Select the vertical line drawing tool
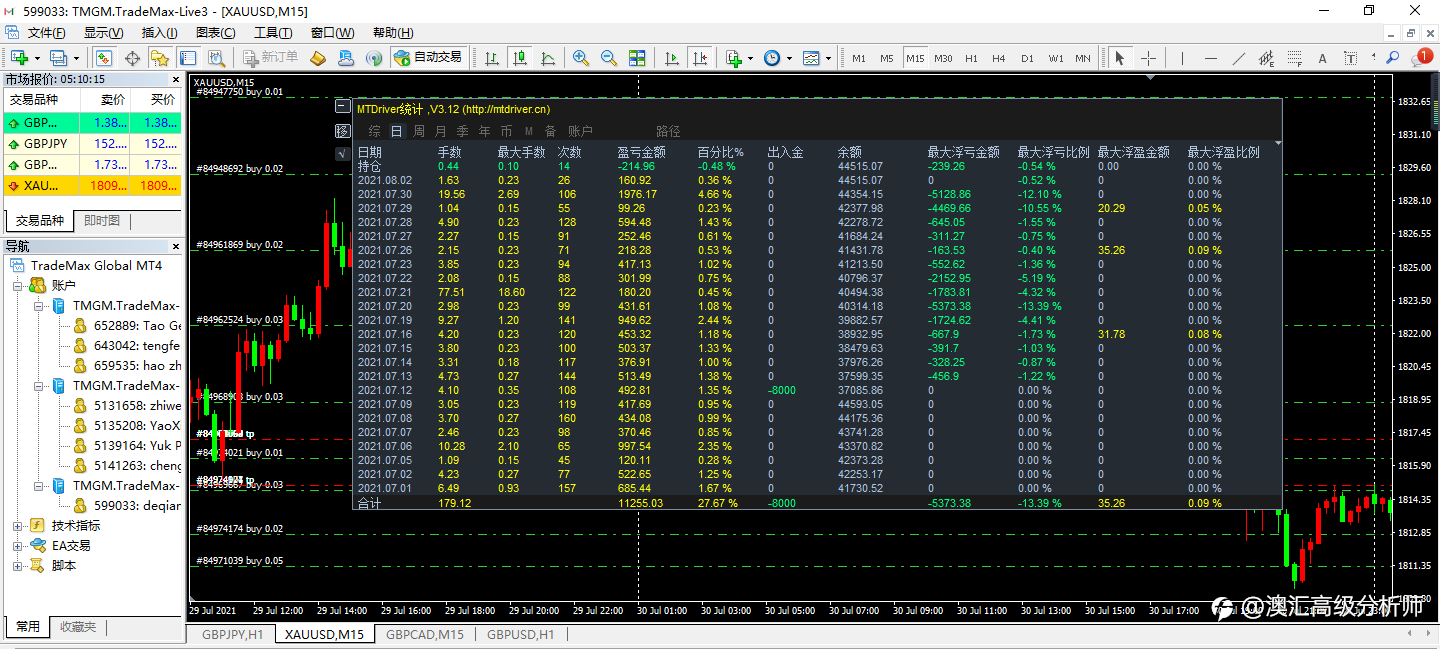1440x649 pixels. point(1182,58)
